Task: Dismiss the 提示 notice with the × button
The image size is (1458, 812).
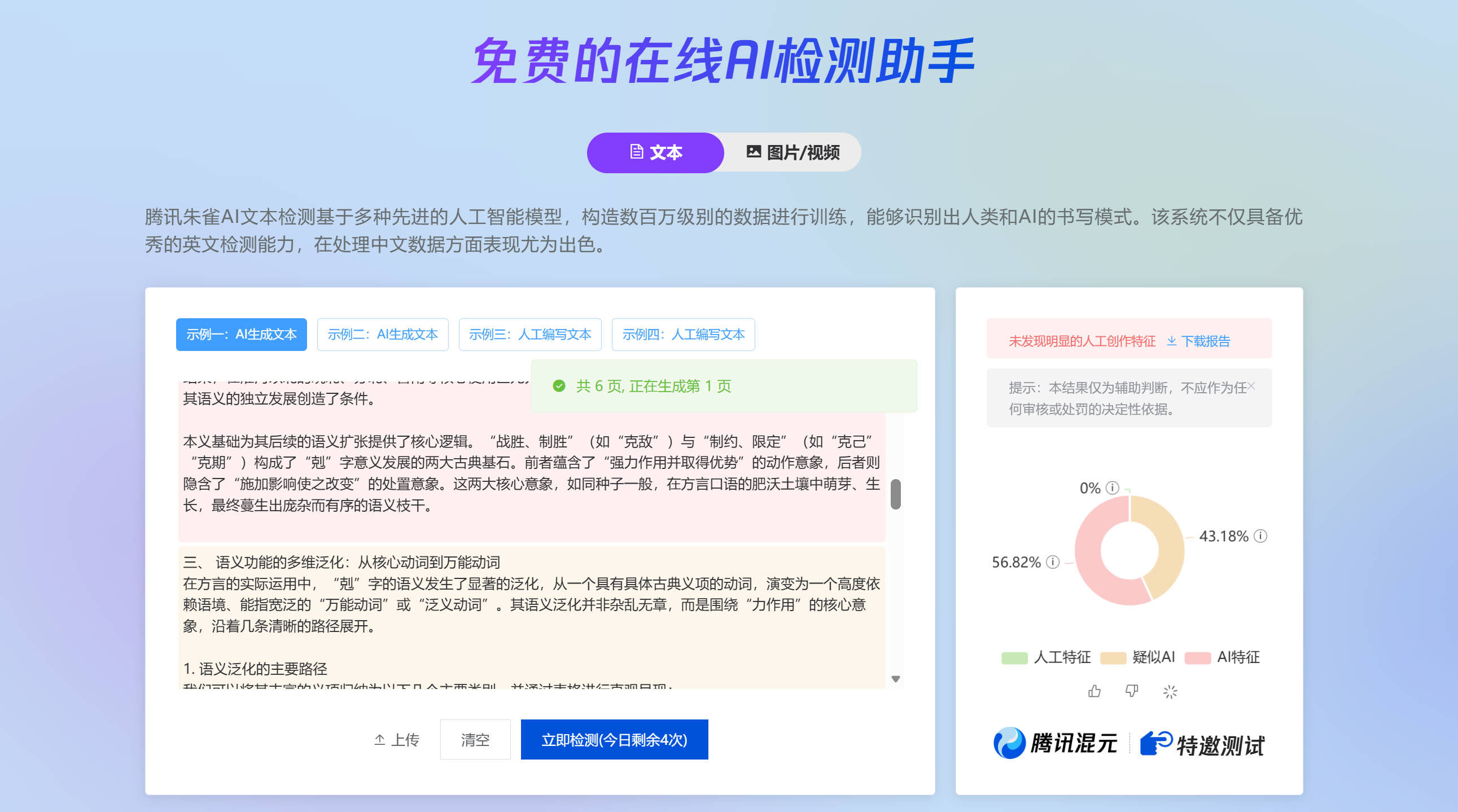Action: pyautogui.click(x=1252, y=387)
